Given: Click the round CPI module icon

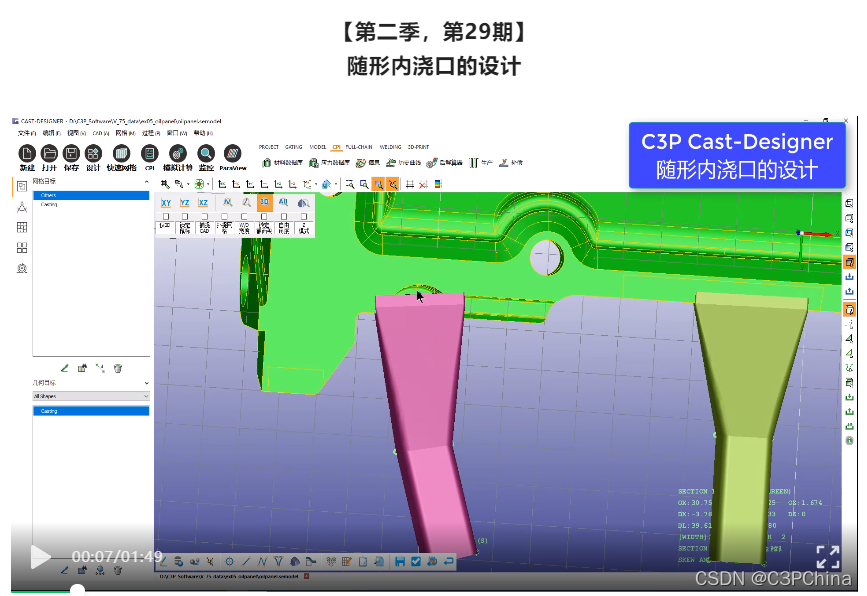Looking at the screenshot, I should coord(149,154).
